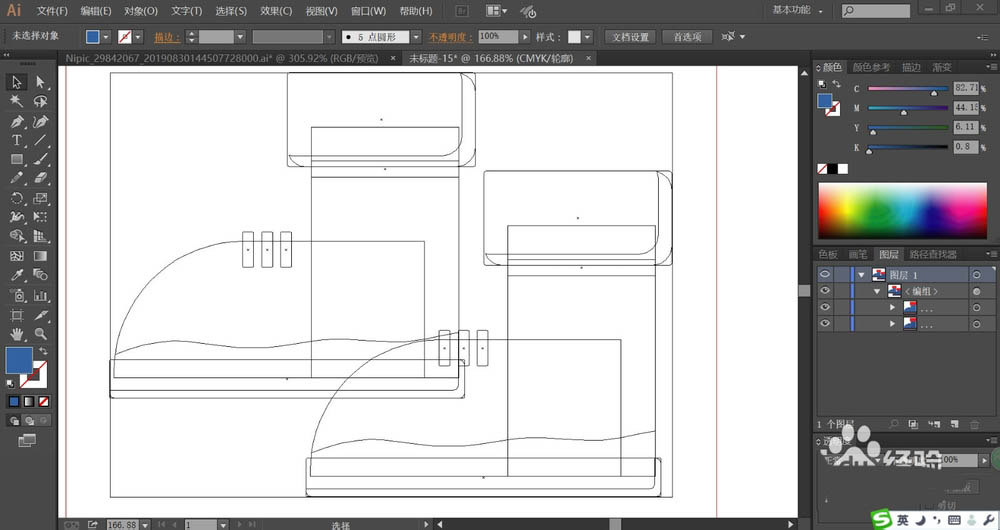Select the Pen tool
The image size is (1000, 530).
17,121
